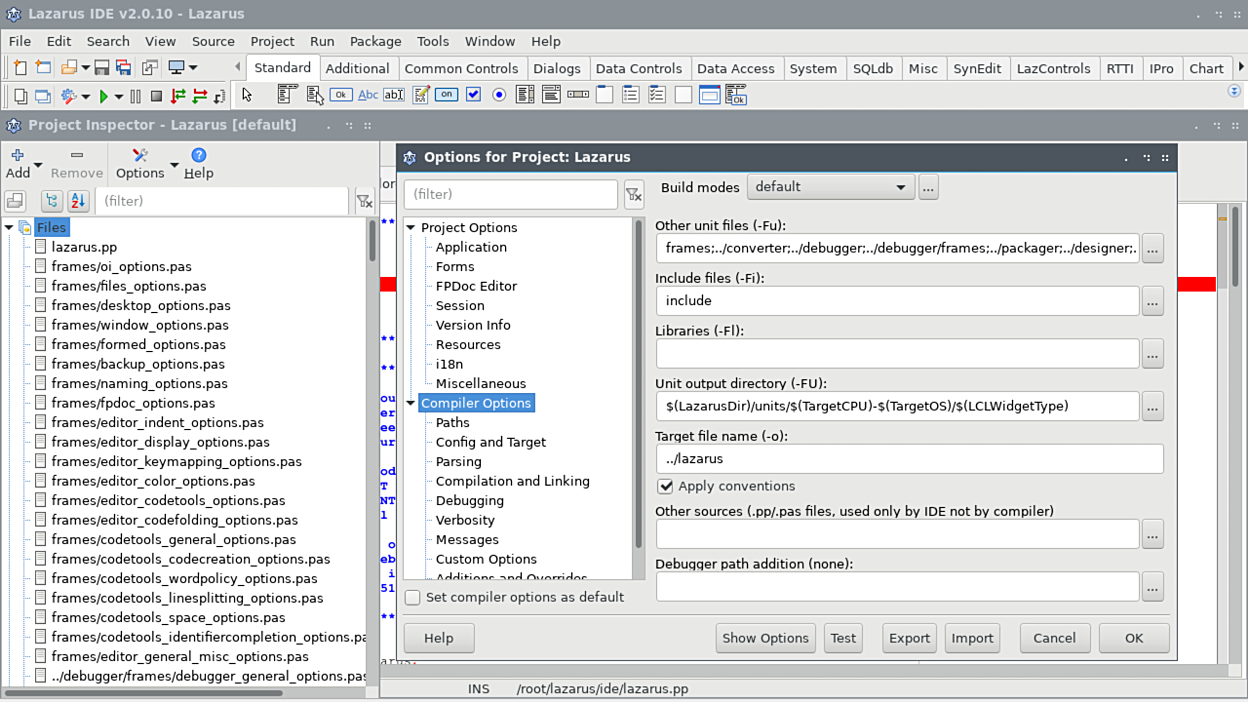
Task: Collapse the Files tree node
Action: pos(9,228)
